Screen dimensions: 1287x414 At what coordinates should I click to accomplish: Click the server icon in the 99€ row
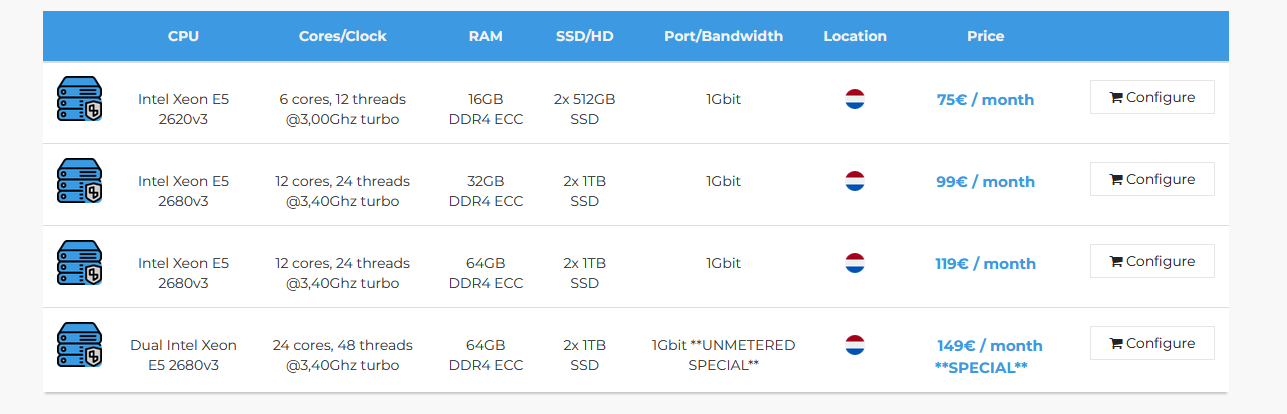pyautogui.click(x=79, y=181)
